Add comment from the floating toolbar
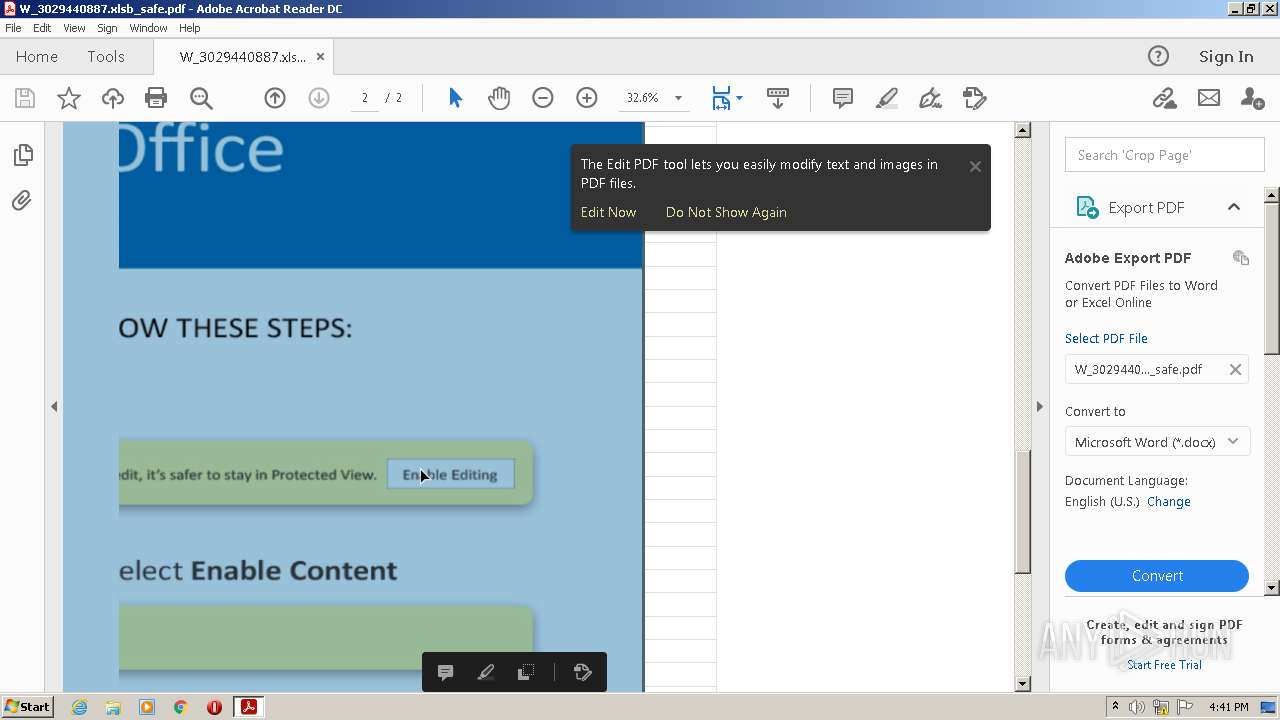The width and height of the screenshot is (1280, 720). tap(446, 672)
